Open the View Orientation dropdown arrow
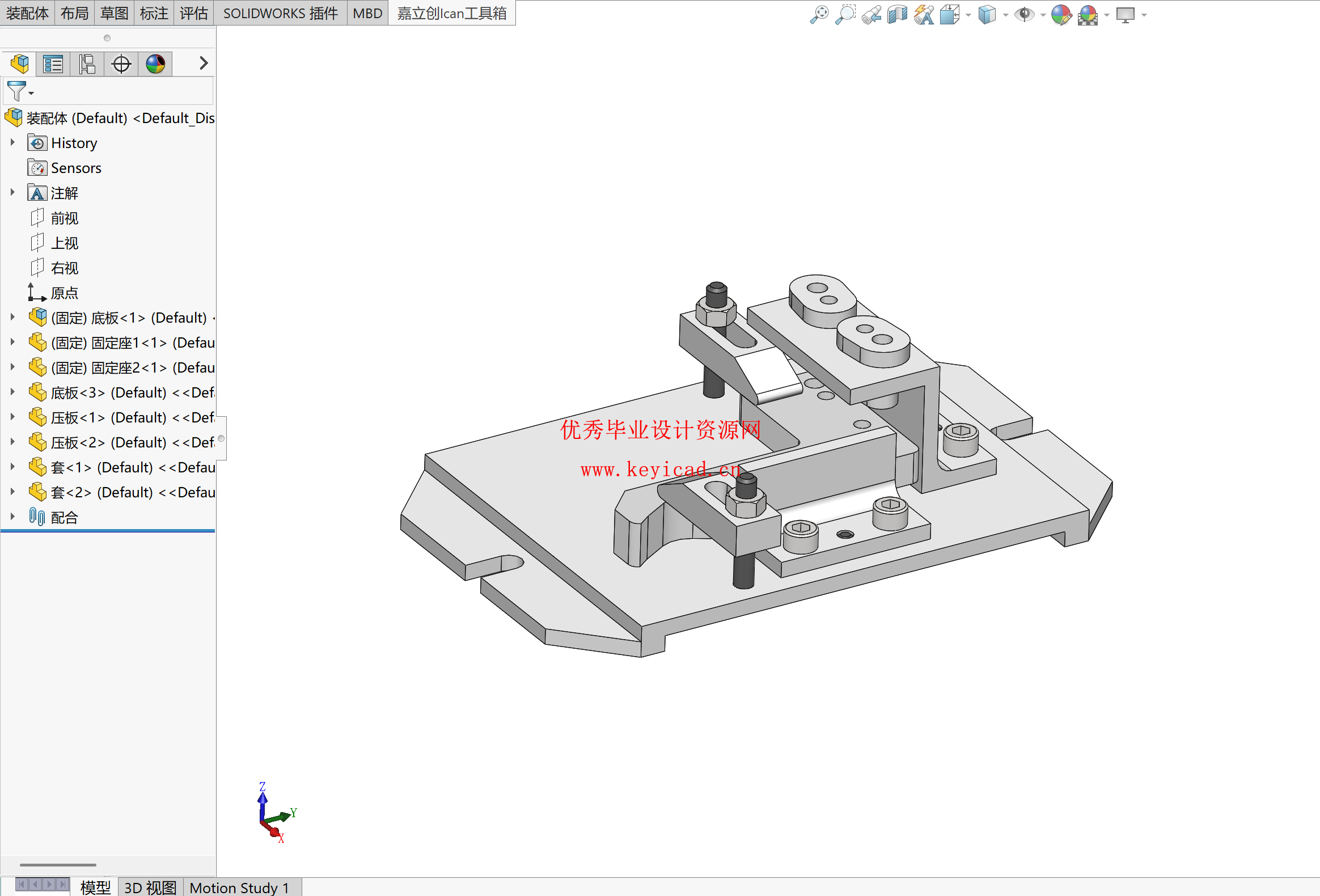 [968, 15]
